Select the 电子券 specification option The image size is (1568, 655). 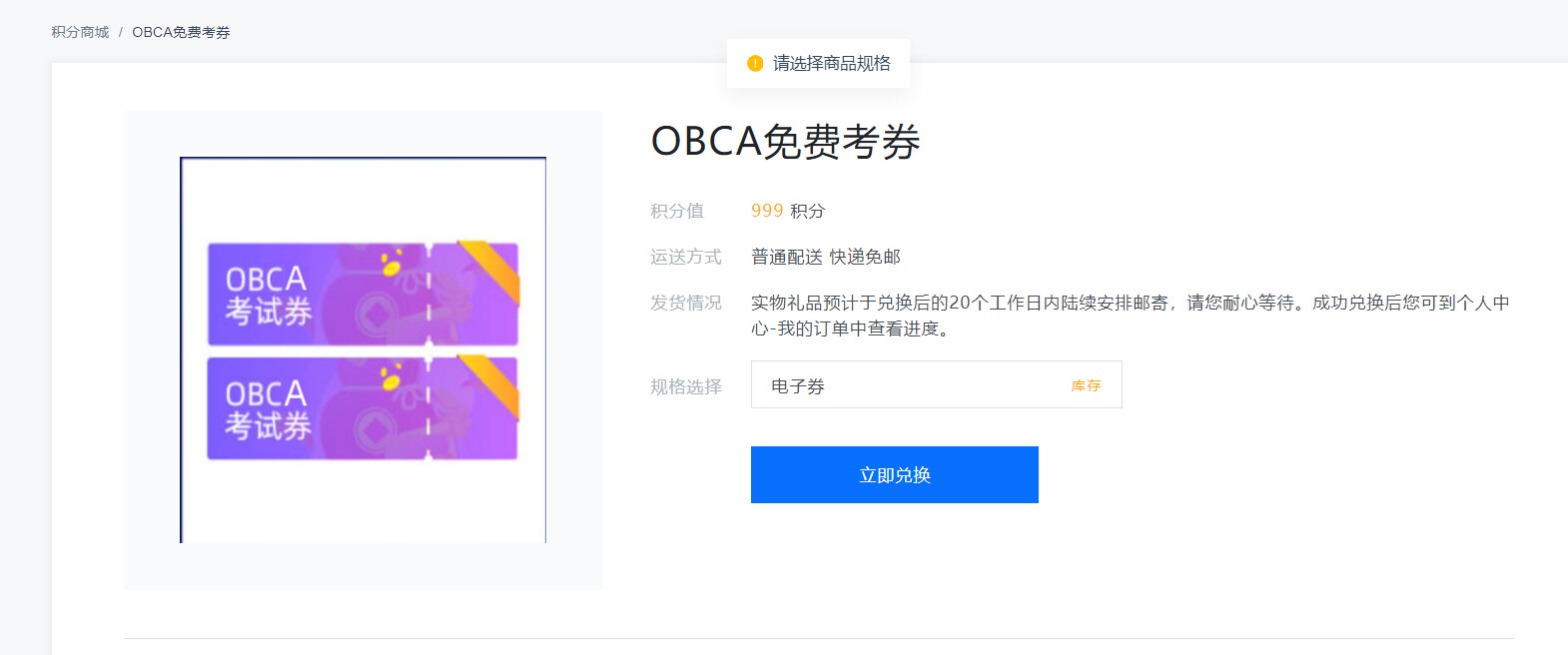tap(936, 384)
